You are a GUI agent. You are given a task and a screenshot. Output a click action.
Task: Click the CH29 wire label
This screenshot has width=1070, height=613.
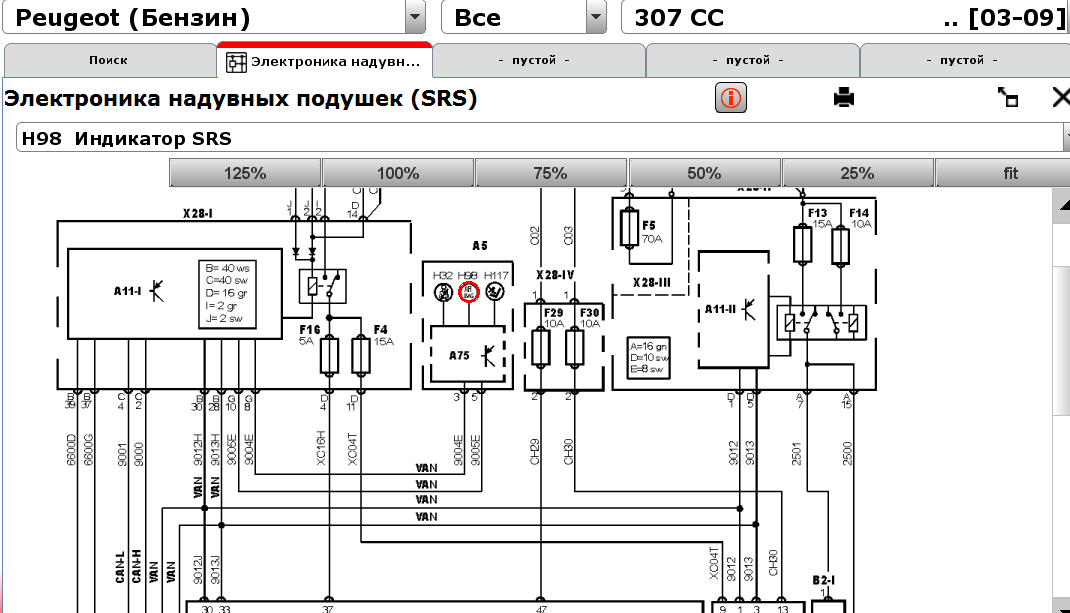point(535,452)
